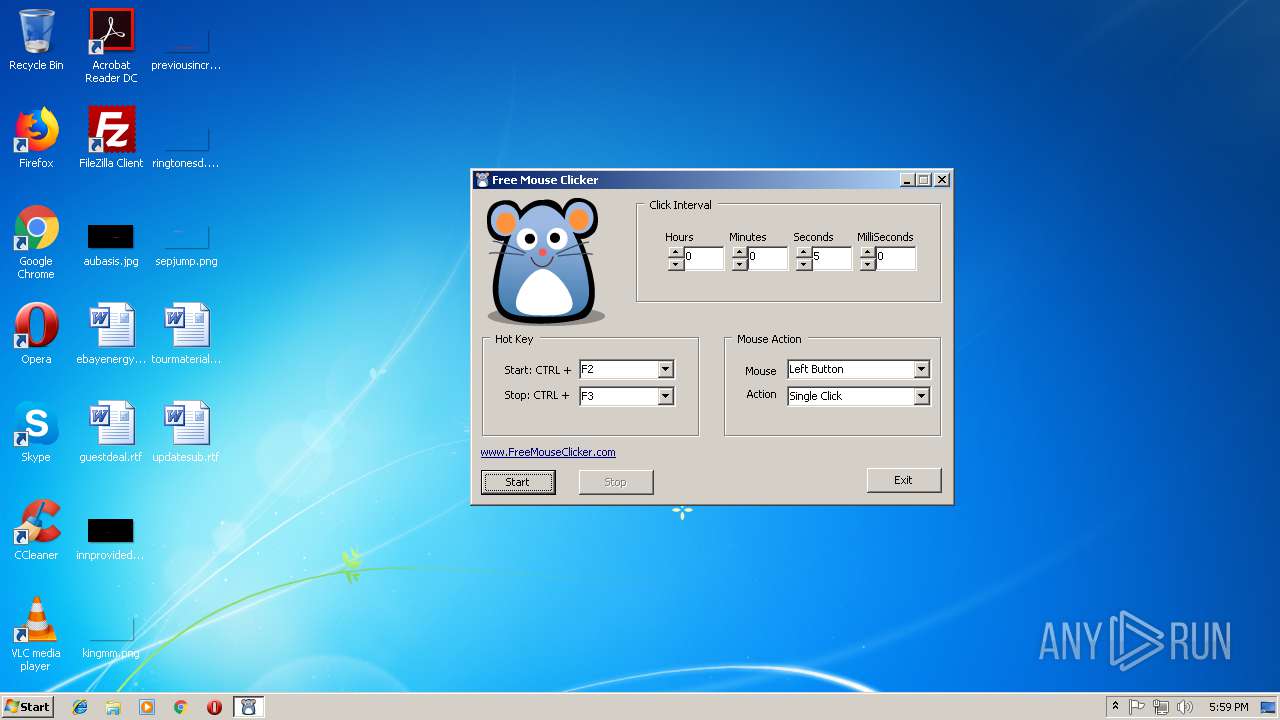This screenshot has width=1280, height=720.
Task: Select the previousincr desktop file
Action: (186, 46)
